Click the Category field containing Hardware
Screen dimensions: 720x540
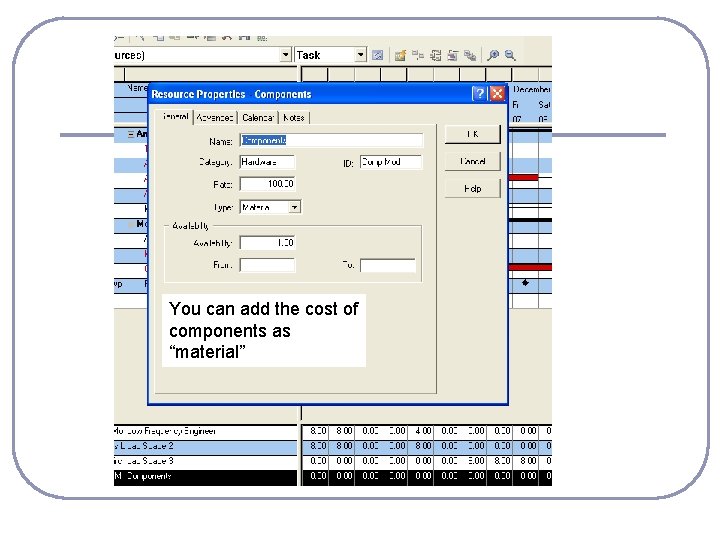tap(267, 162)
